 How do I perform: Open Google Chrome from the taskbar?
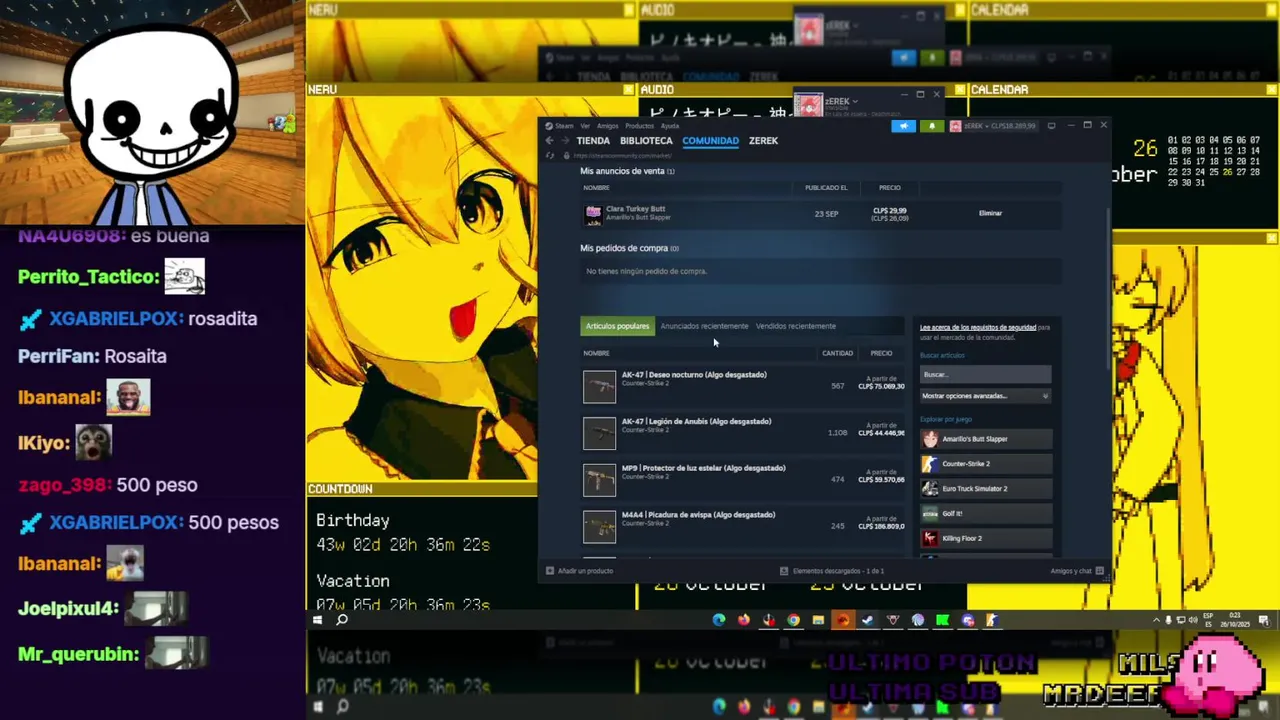point(793,620)
